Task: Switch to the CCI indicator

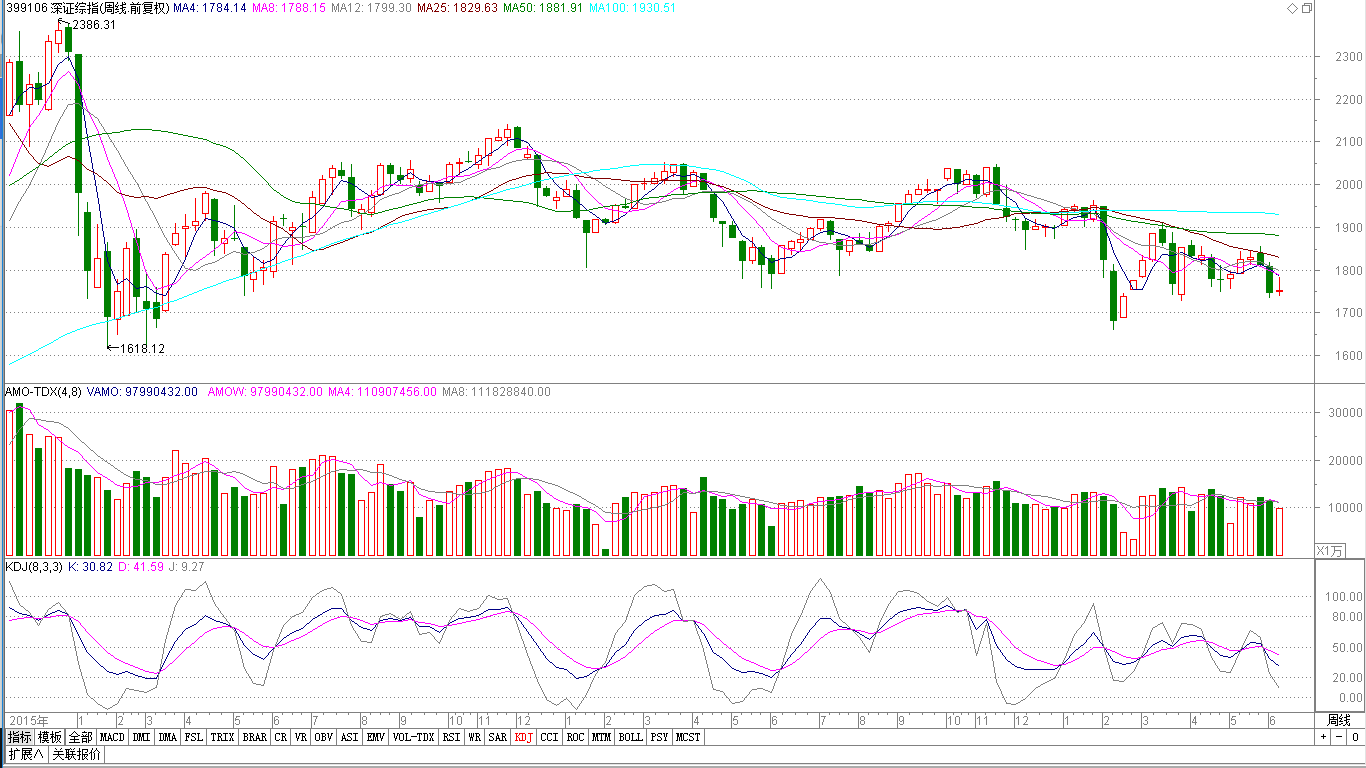Action: pyautogui.click(x=549, y=737)
